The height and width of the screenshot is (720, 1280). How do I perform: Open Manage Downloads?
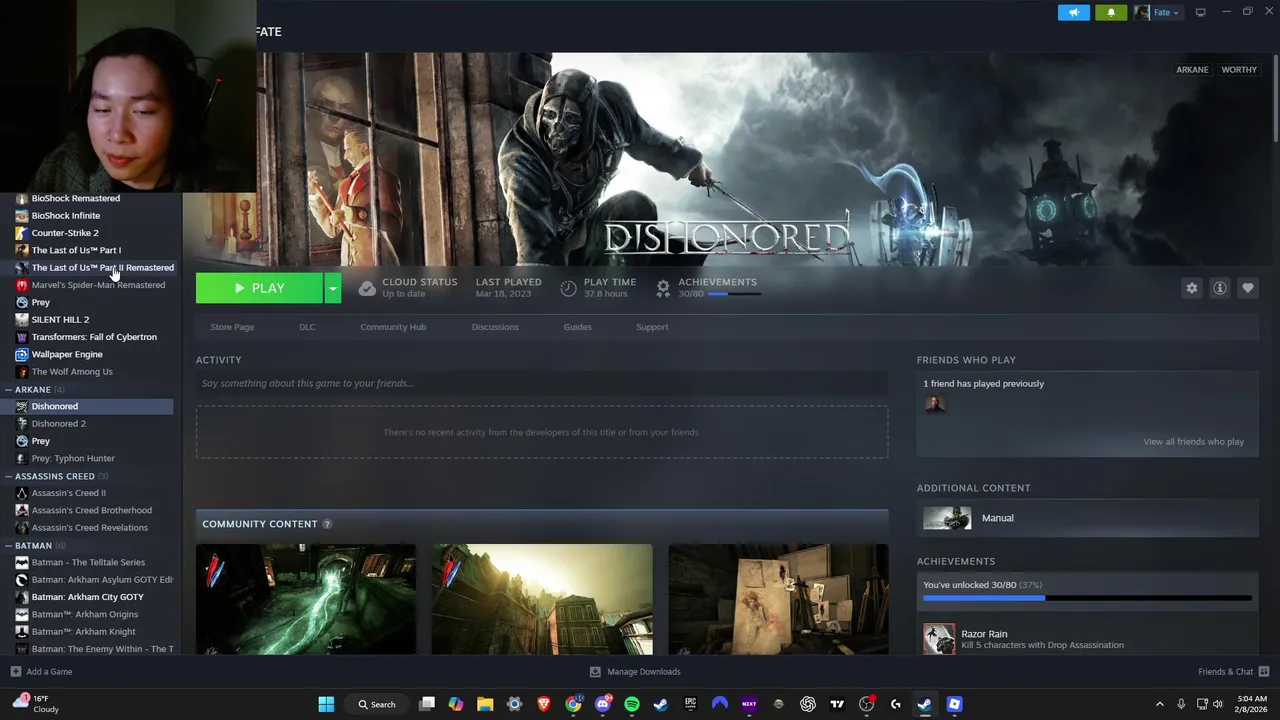pyautogui.click(x=635, y=672)
